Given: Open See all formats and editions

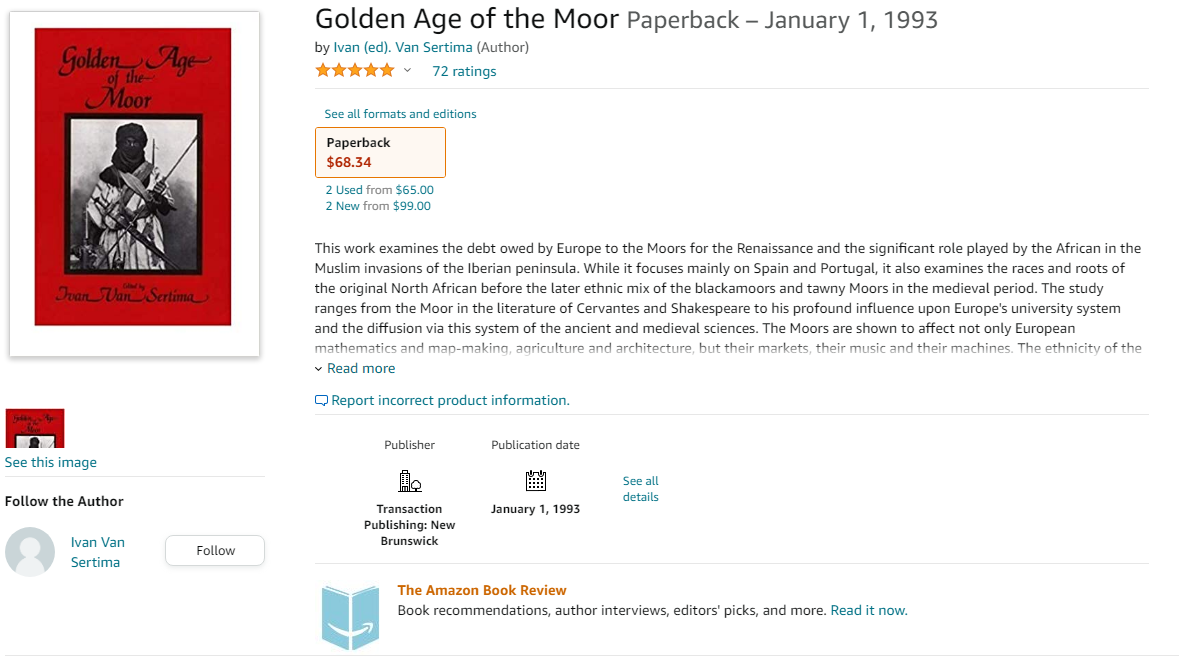Looking at the screenshot, I should pos(400,114).
